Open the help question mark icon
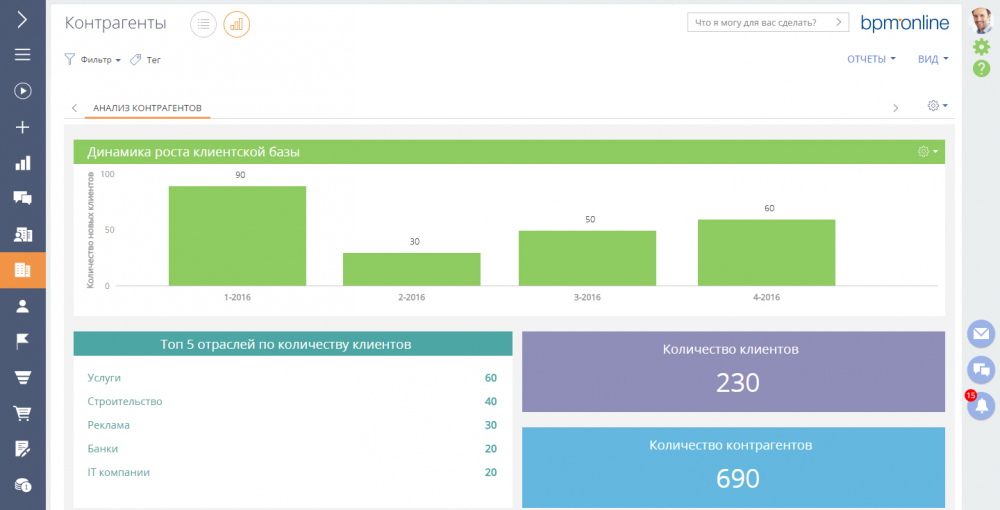The height and width of the screenshot is (510, 1000). [981, 69]
